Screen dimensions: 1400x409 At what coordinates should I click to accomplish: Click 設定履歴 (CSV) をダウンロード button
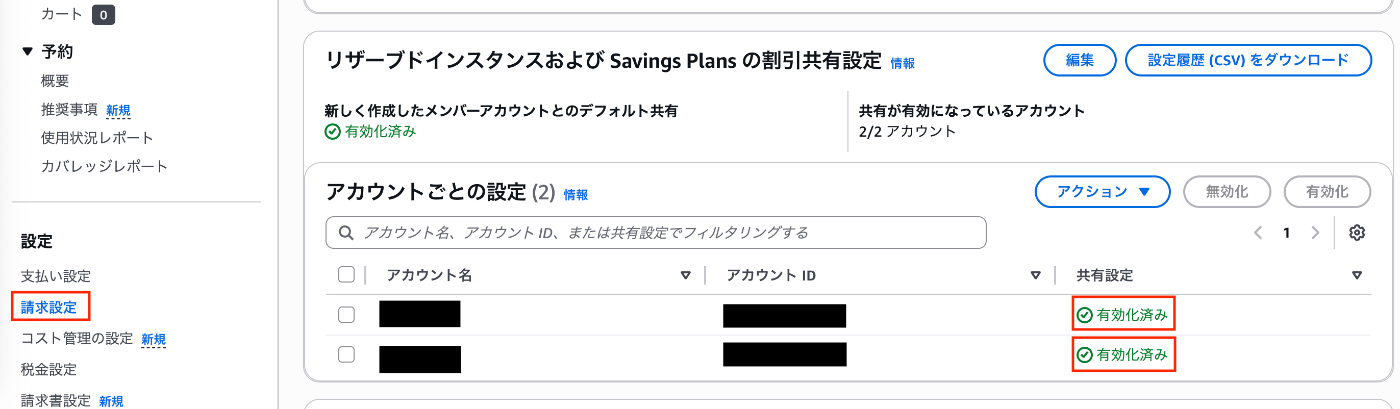(x=1248, y=60)
